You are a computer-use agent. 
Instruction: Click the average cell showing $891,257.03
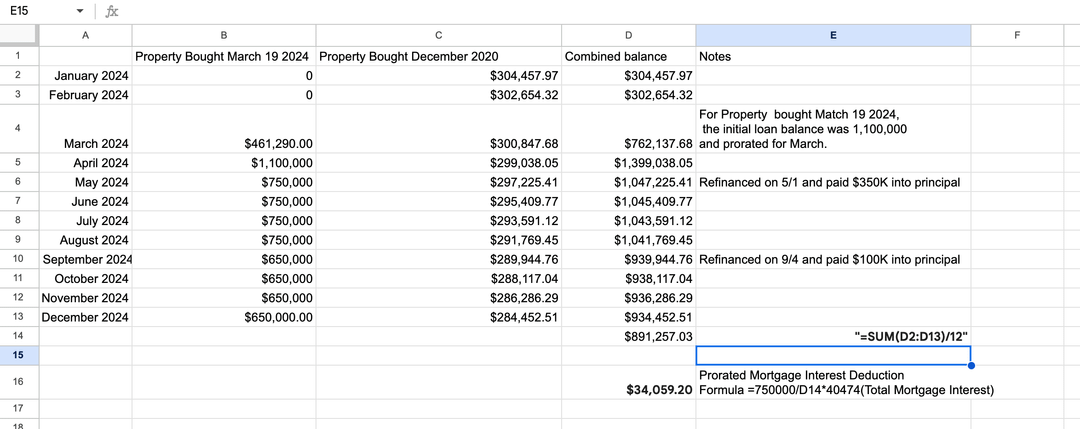628,337
